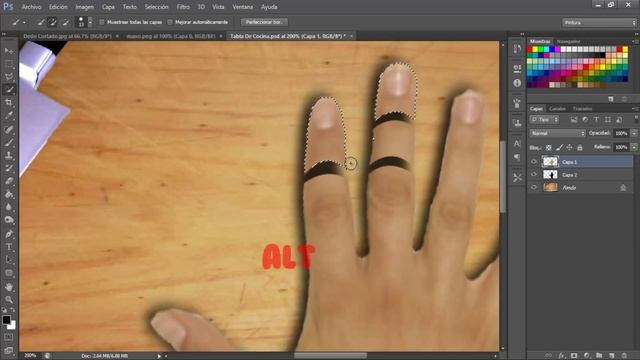Open Opacidad slider dropdown arrow
This screenshot has width=640, height=360.
click(634, 133)
